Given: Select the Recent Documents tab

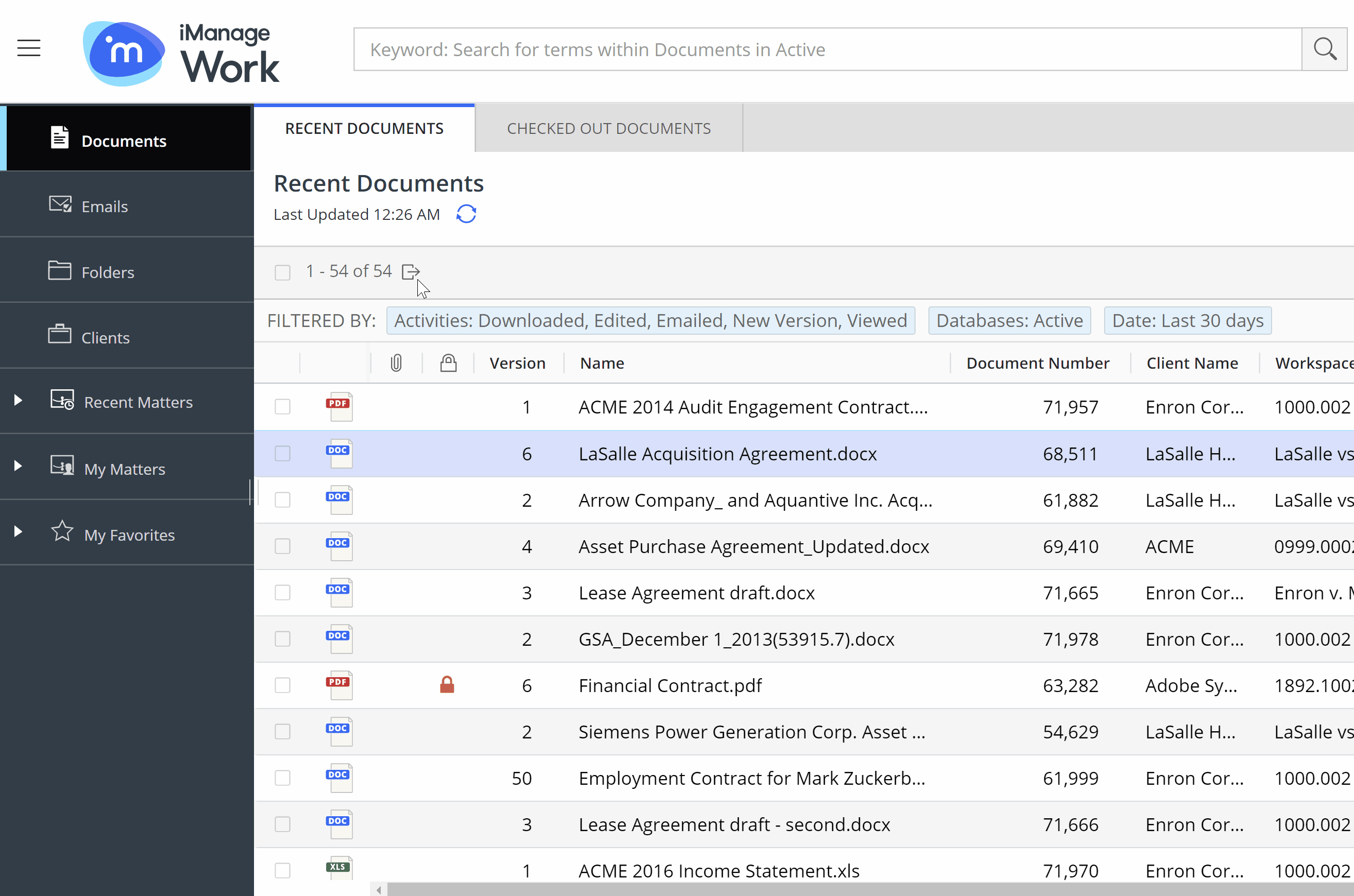Looking at the screenshot, I should point(363,128).
